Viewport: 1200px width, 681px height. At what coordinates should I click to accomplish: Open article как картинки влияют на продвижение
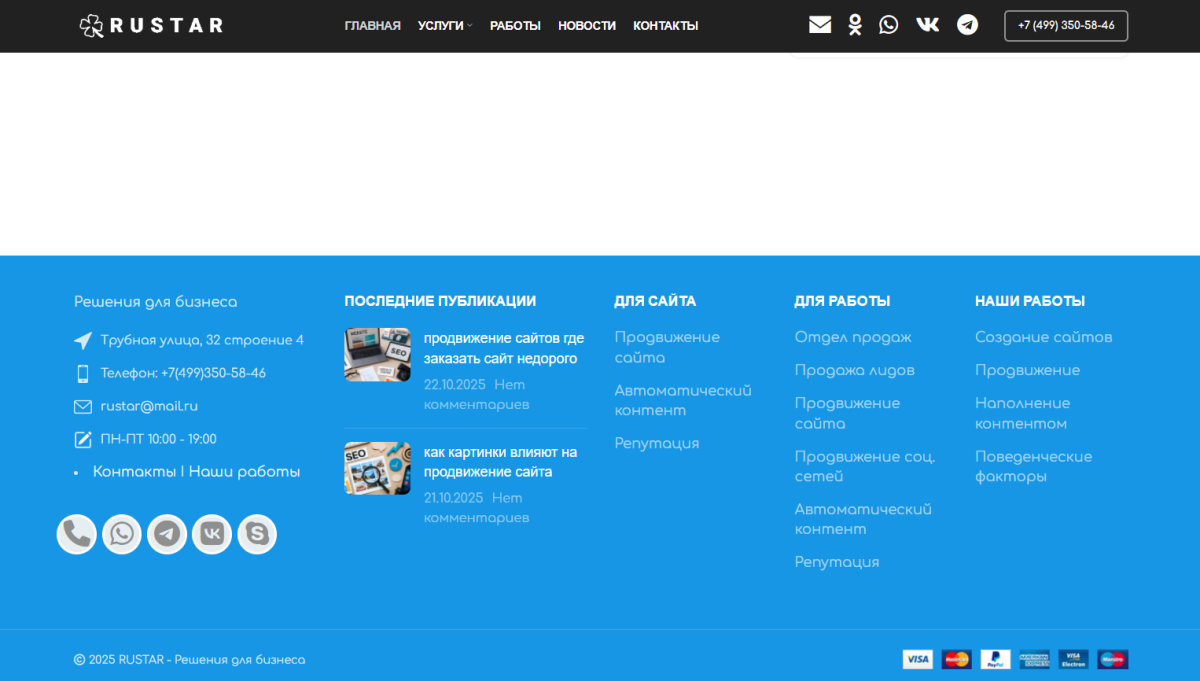pos(500,462)
